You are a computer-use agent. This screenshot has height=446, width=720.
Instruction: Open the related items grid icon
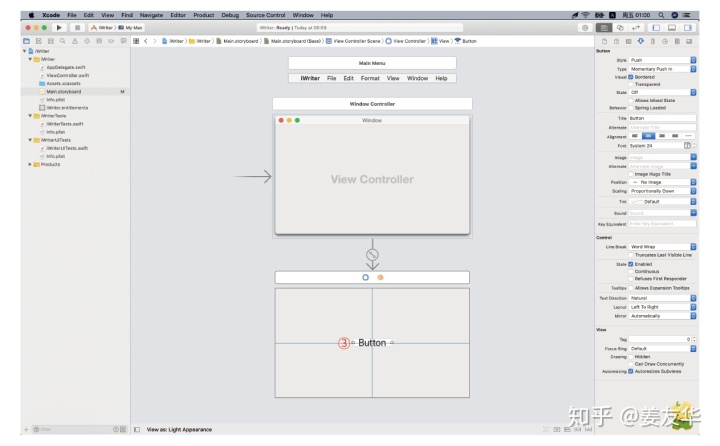click(x=136, y=41)
